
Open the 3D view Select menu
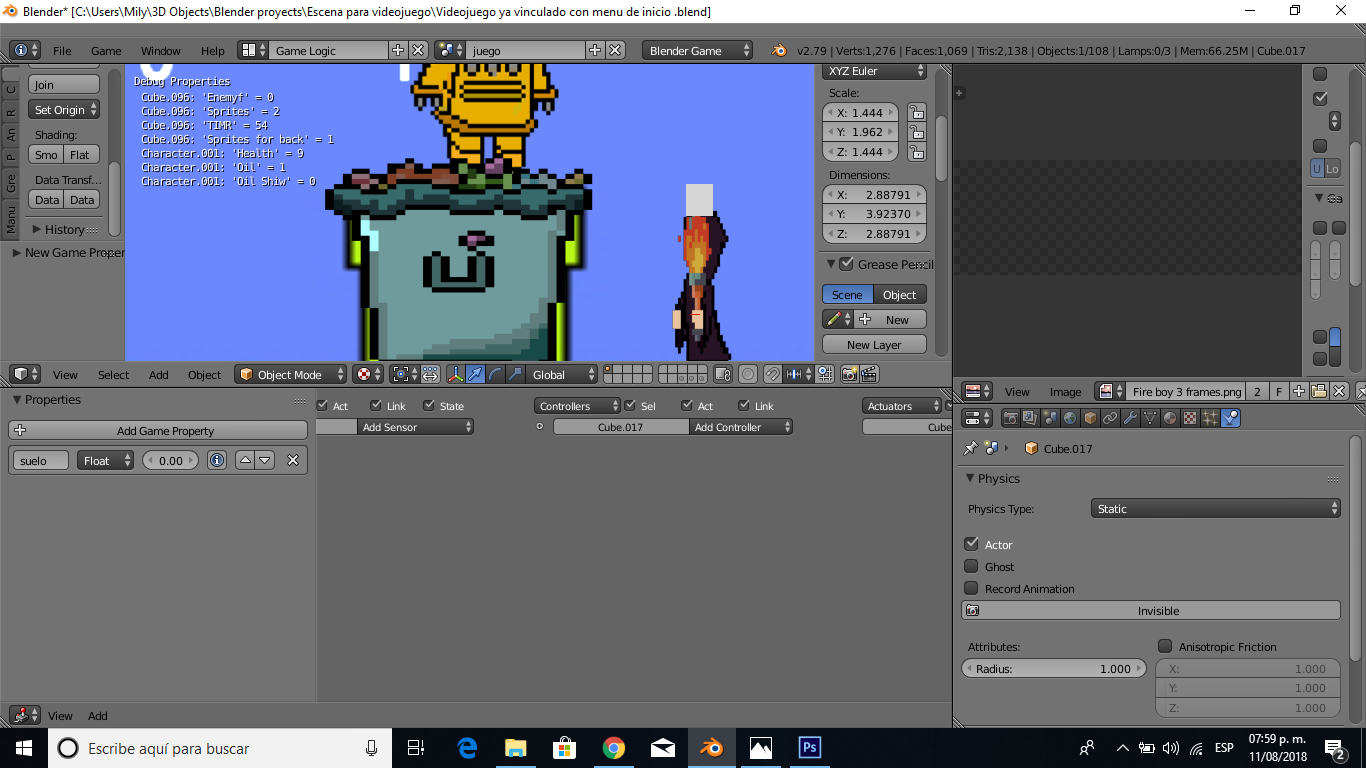click(113, 374)
